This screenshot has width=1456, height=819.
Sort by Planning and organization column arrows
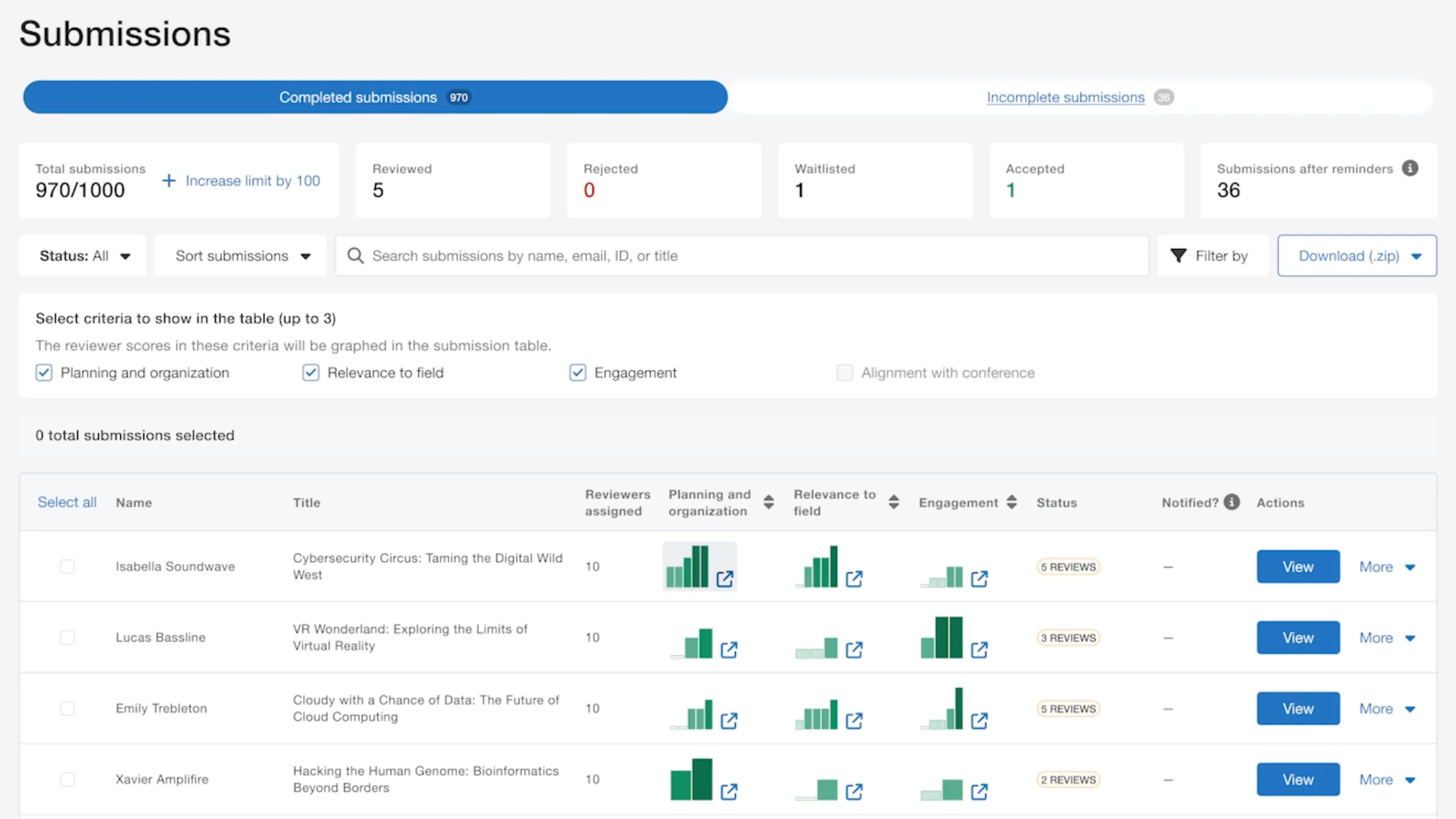[769, 502]
